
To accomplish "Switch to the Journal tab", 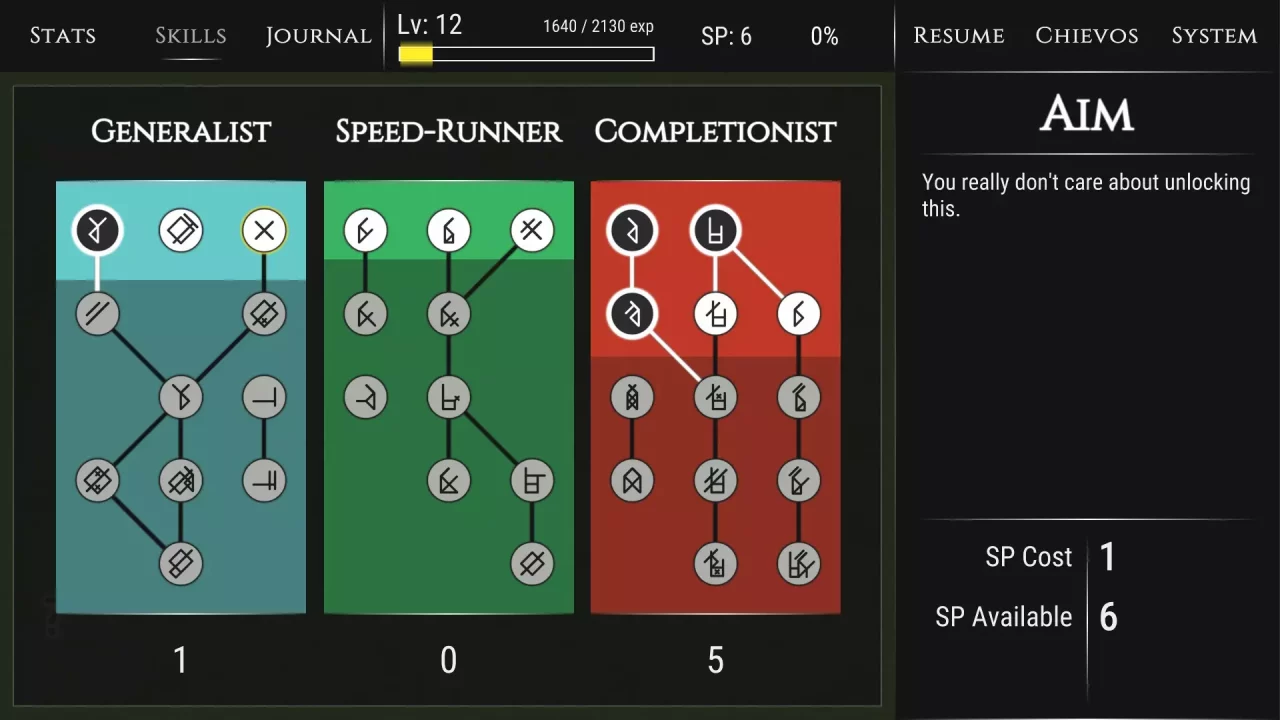I will 318,36.
